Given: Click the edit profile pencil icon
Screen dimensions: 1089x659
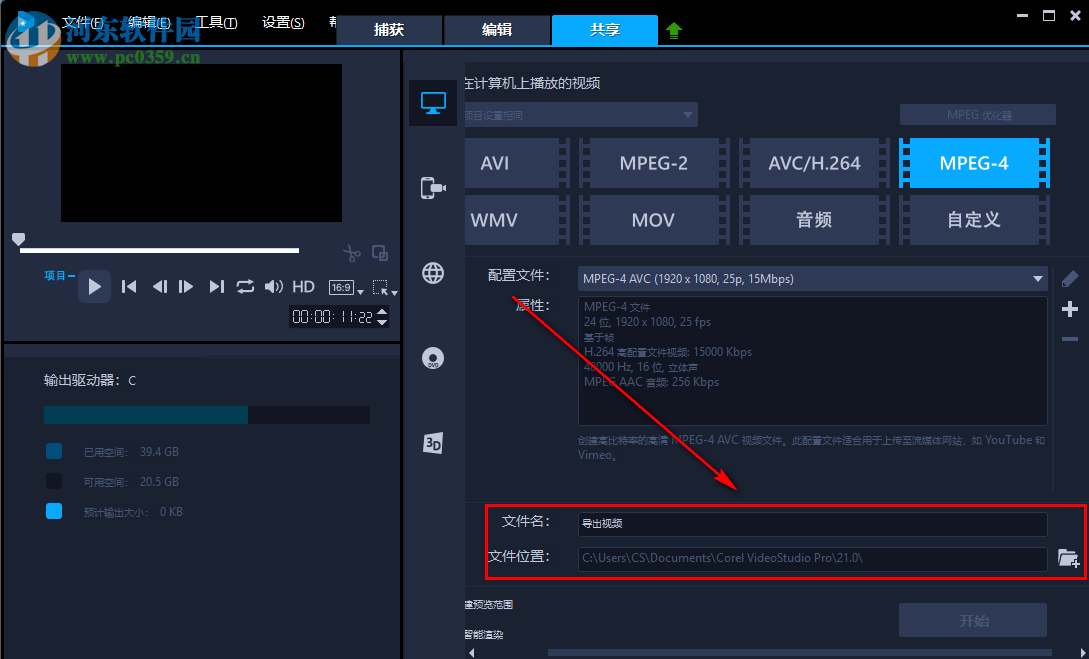Looking at the screenshot, I should (x=1070, y=279).
